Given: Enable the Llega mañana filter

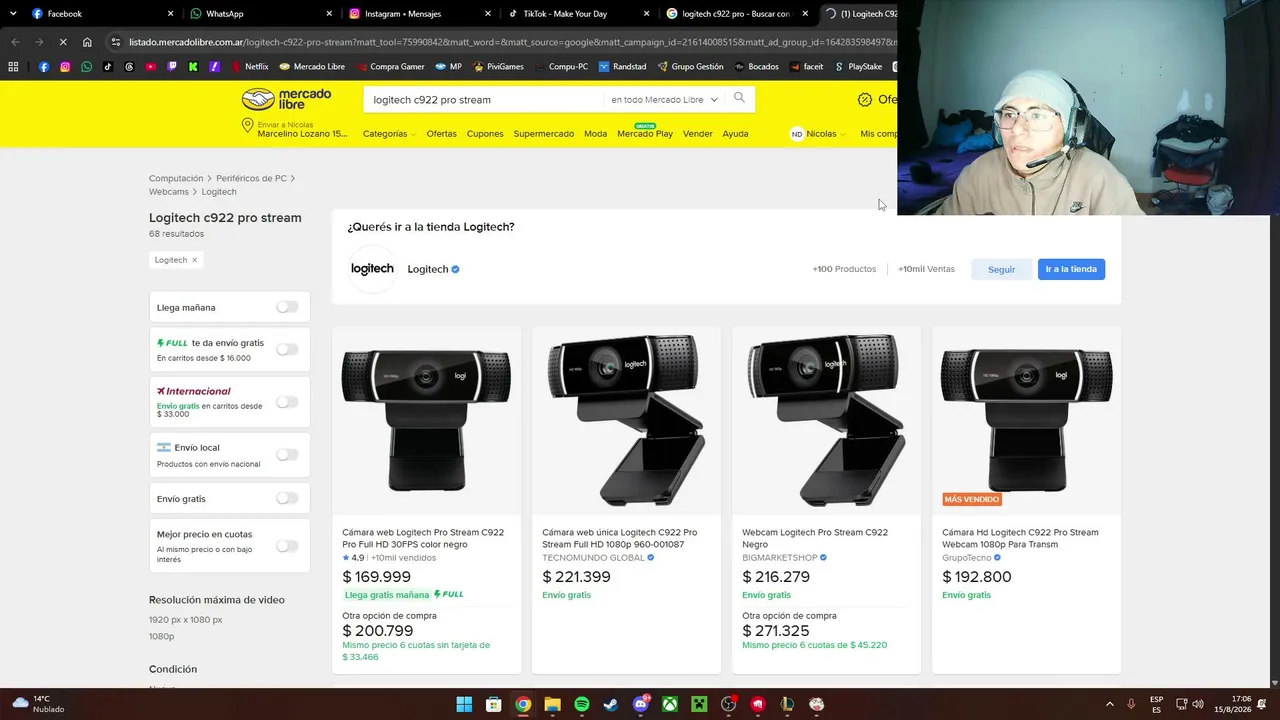Looking at the screenshot, I should click(287, 307).
